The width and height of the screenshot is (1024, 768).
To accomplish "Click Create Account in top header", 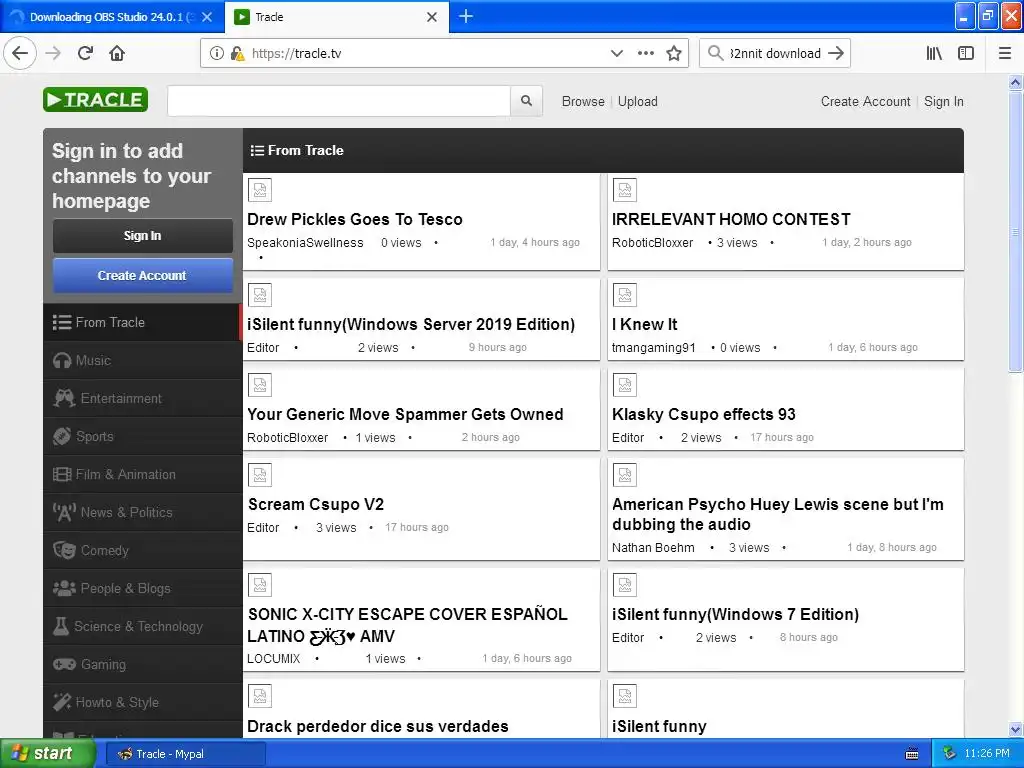I will click(865, 101).
